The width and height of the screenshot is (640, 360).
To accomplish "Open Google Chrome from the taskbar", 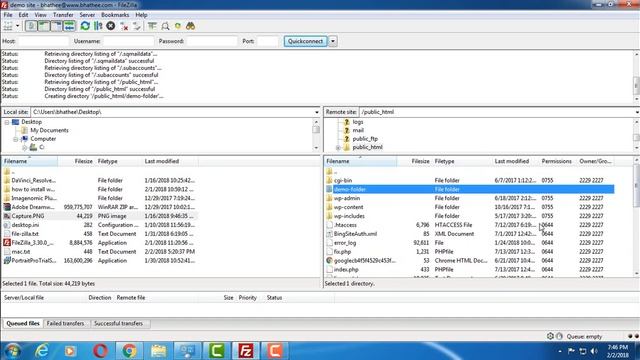I will coord(129,351).
